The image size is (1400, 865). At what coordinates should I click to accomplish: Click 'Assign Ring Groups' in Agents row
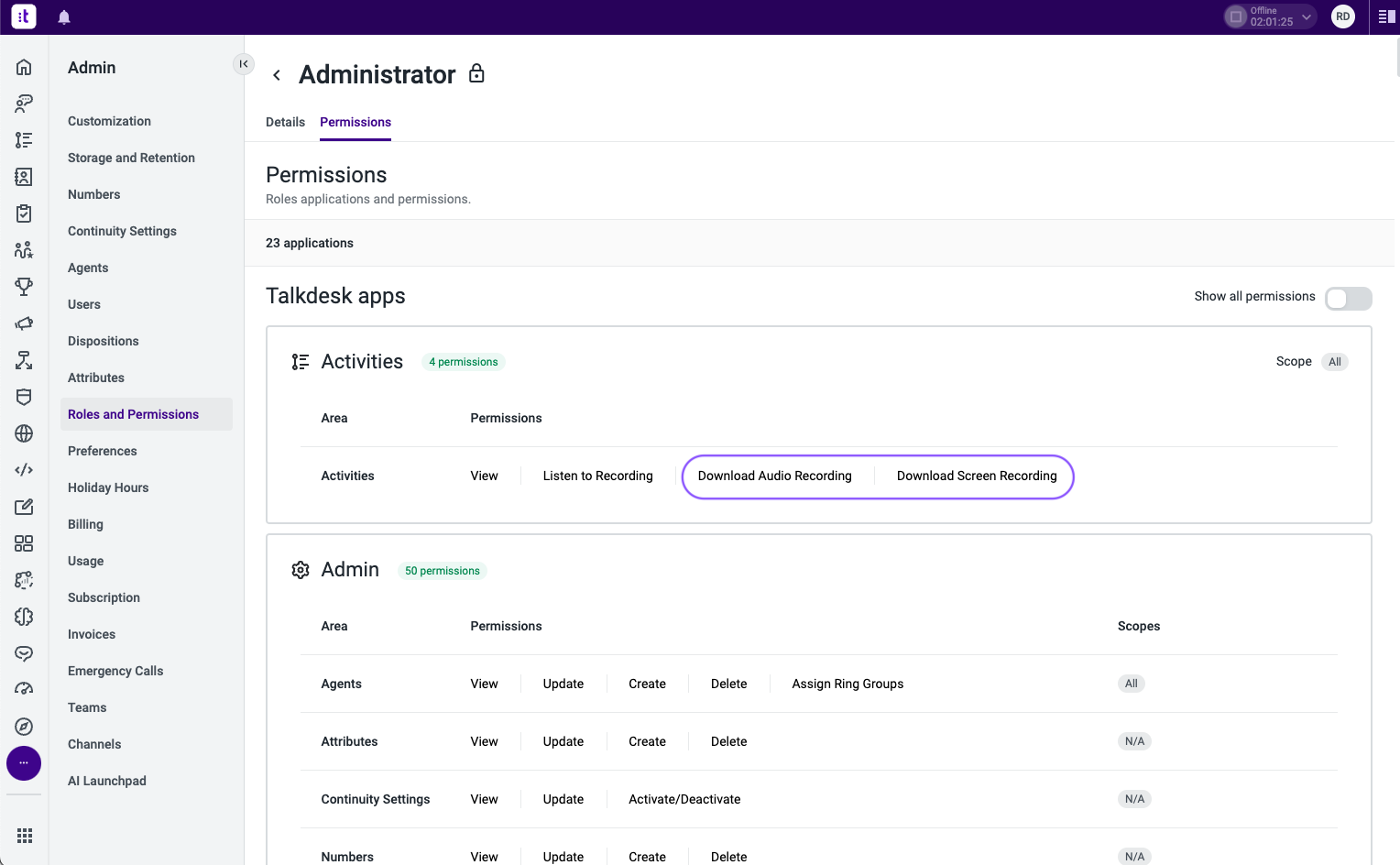pyautogui.click(x=848, y=684)
